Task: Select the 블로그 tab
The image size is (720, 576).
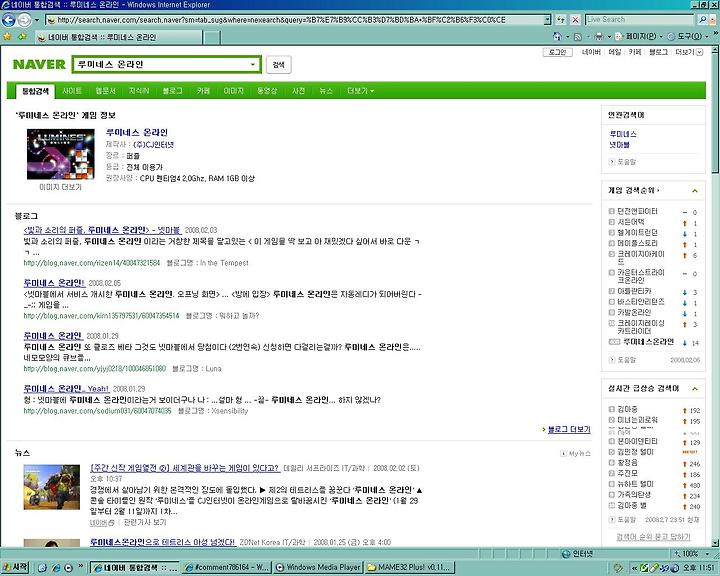Action: [172, 91]
